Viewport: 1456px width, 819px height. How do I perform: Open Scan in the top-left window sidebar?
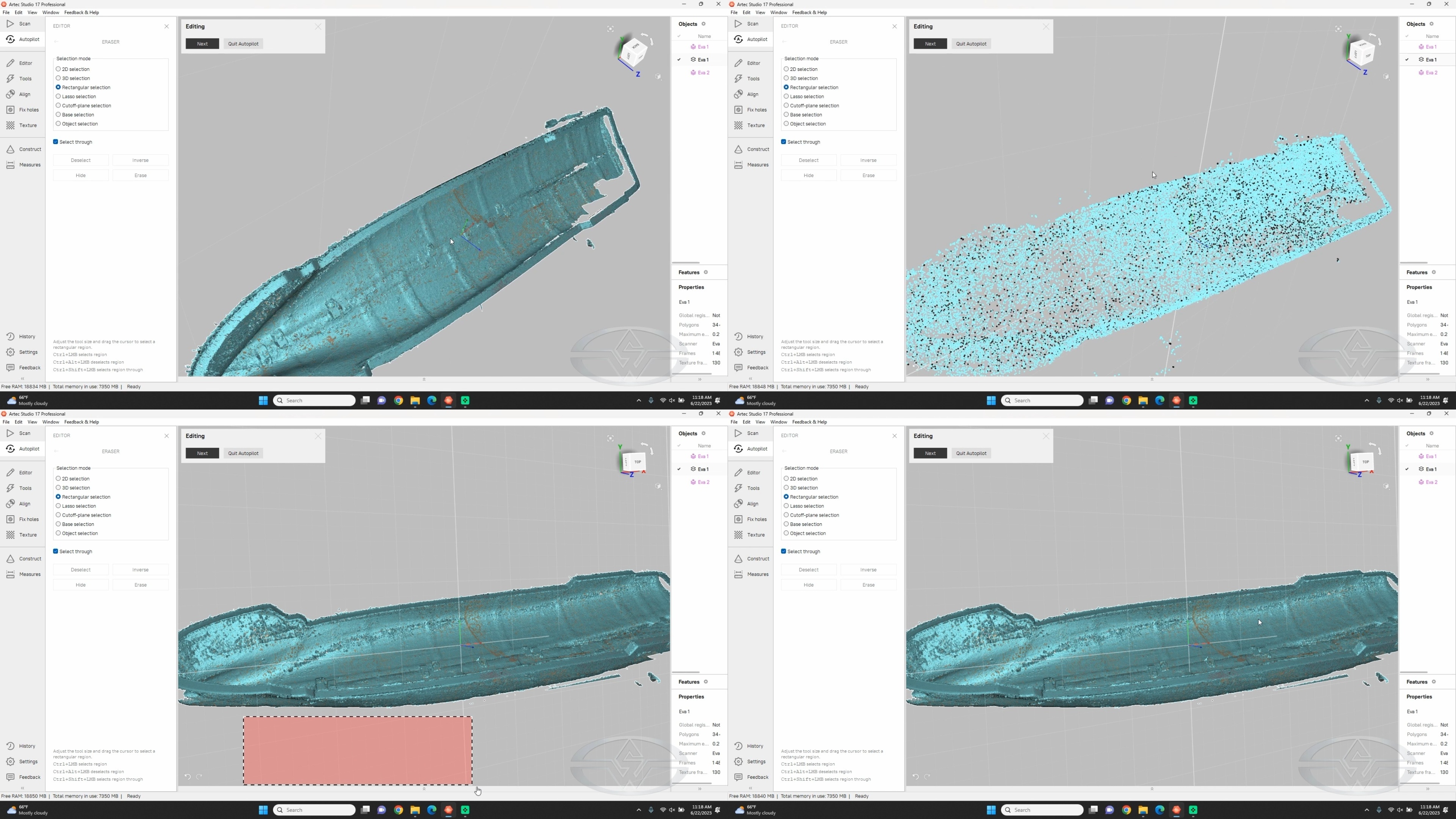[x=19, y=24]
